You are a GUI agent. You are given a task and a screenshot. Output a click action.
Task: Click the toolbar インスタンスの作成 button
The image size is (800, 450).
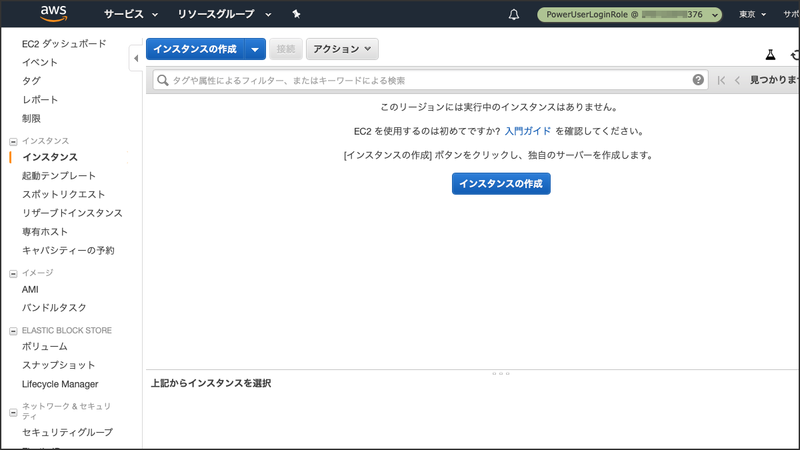pos(195,49)
